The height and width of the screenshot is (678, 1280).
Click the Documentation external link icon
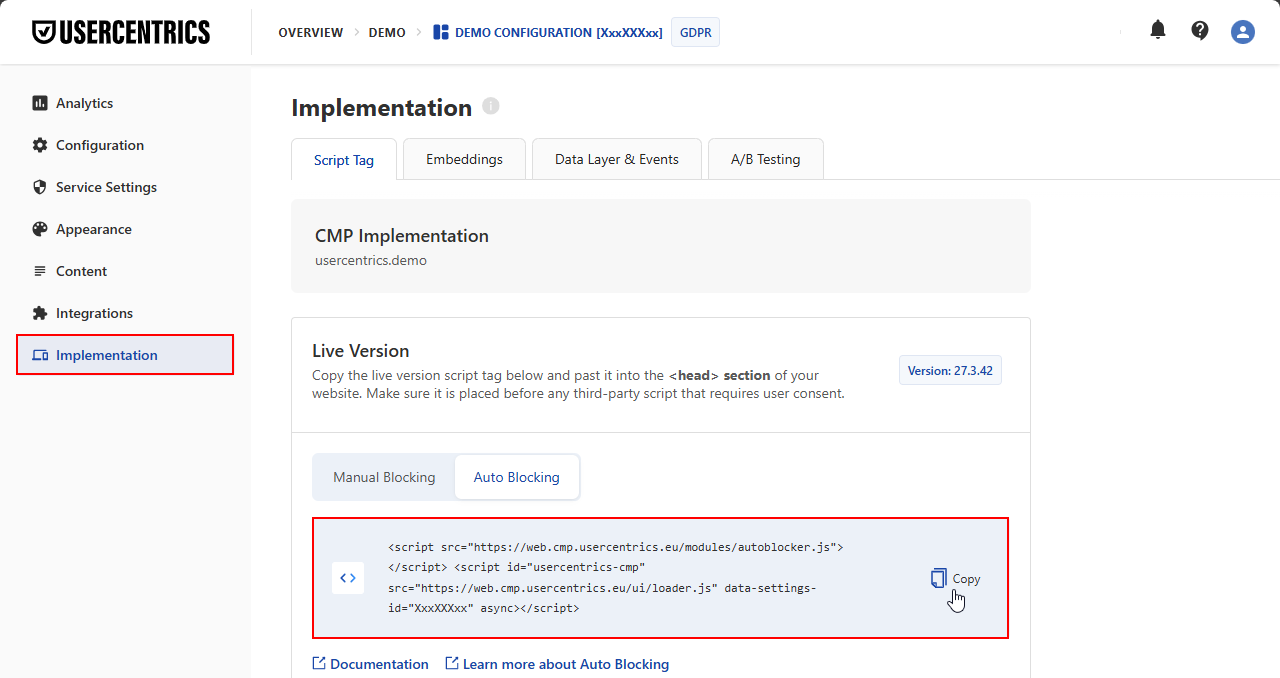[319, 663]
